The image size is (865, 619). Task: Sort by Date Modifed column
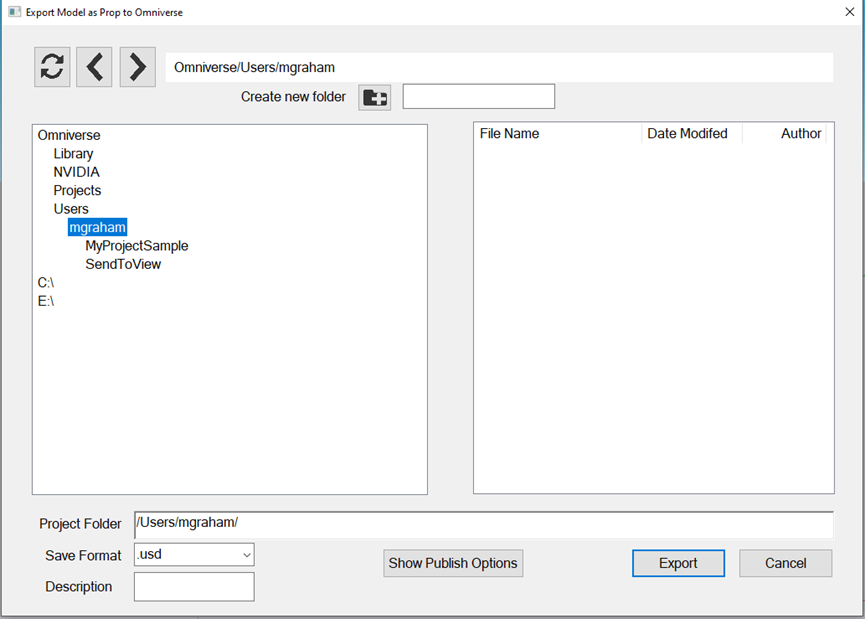[x=692, y=134]
